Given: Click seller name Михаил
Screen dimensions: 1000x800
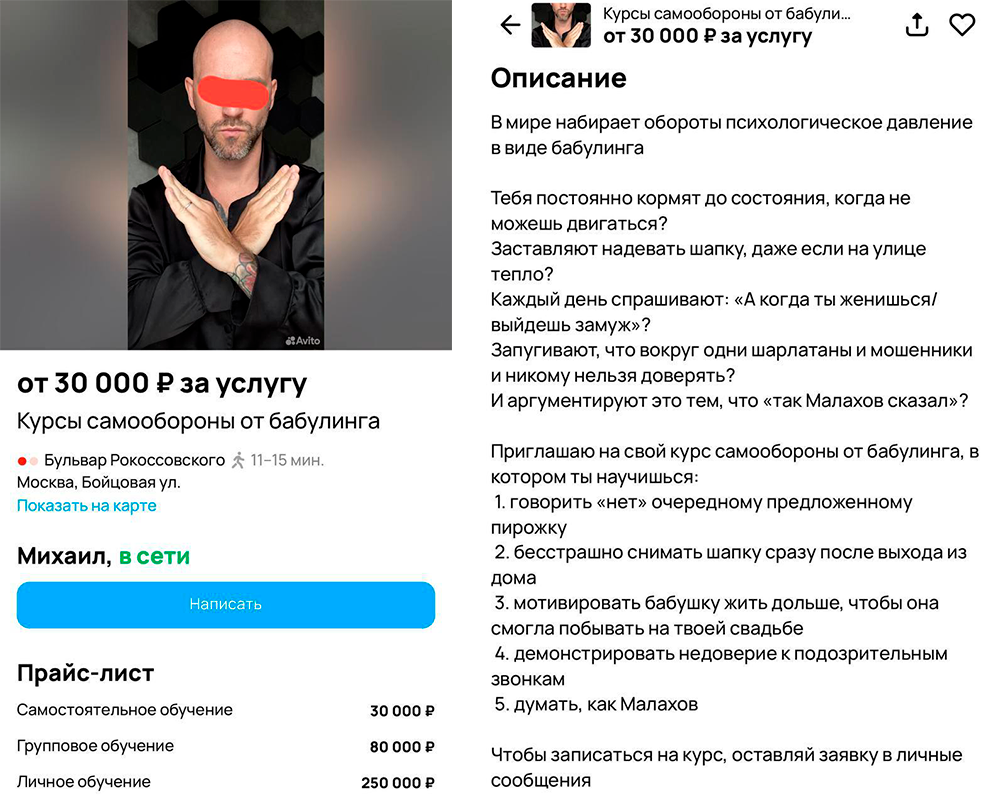Looking at the screenshot, I should point(64,556).
